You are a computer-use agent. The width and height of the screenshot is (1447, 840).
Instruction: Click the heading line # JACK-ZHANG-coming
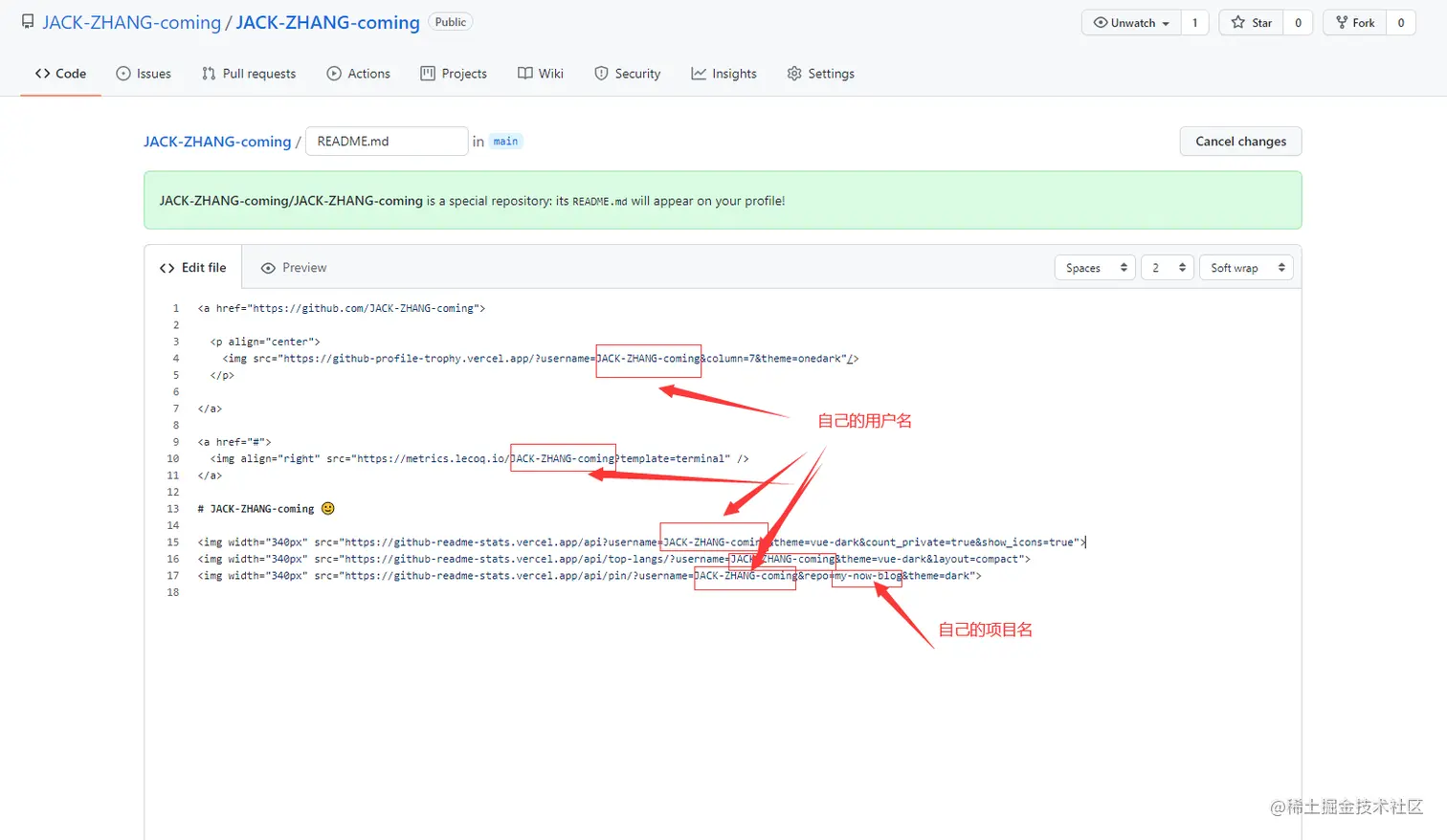(266, 509)
